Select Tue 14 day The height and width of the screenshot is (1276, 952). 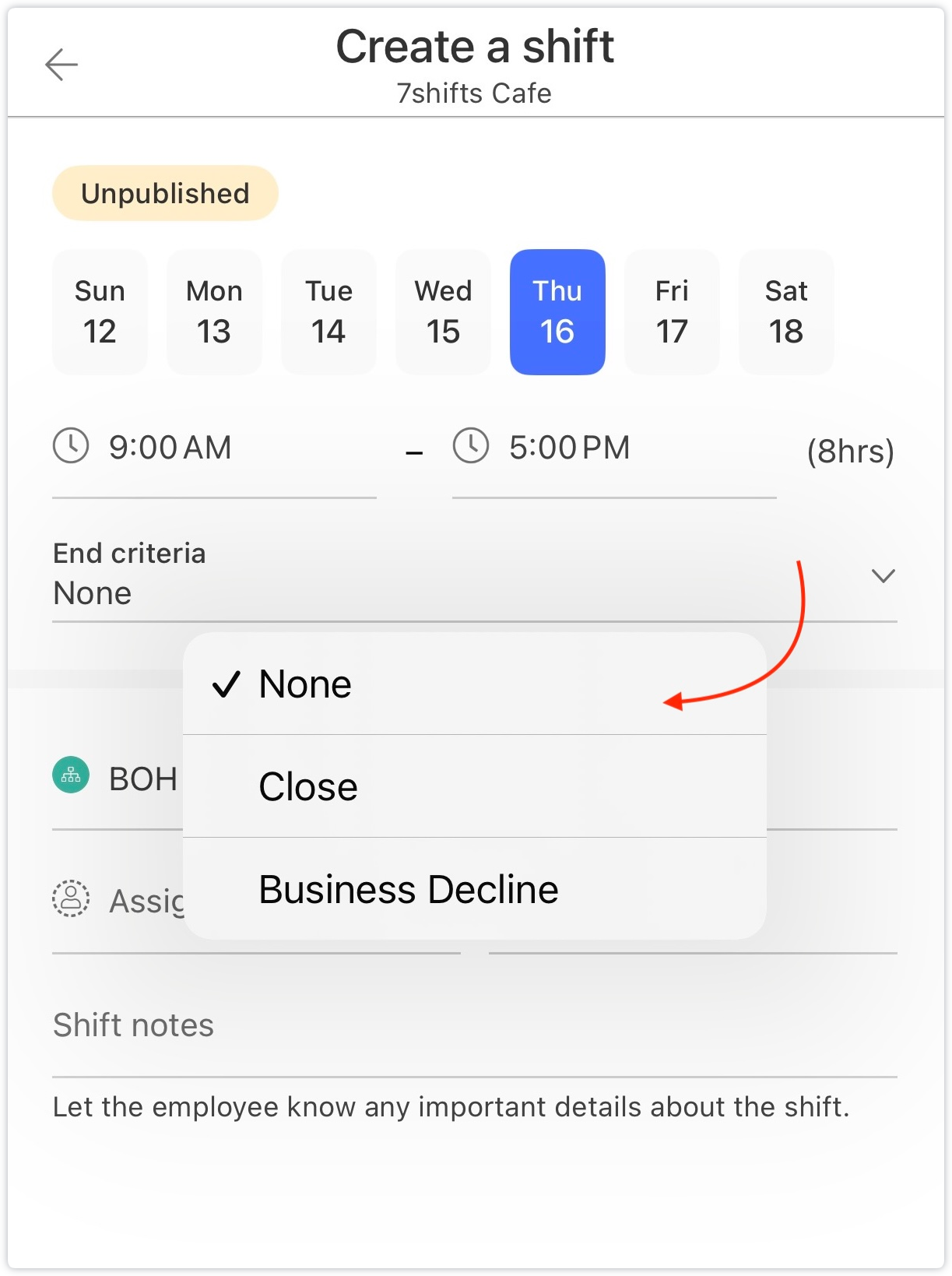328,312
